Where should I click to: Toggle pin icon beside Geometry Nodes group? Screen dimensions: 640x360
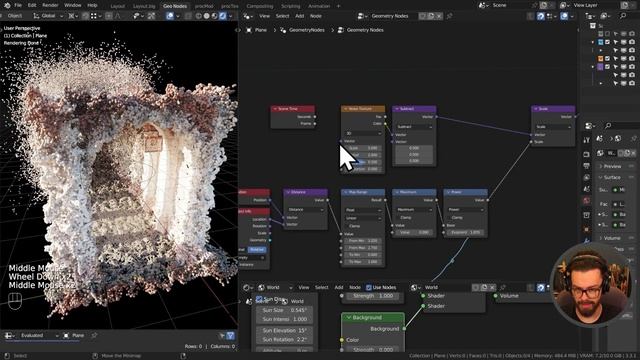[x=450, y=16]
